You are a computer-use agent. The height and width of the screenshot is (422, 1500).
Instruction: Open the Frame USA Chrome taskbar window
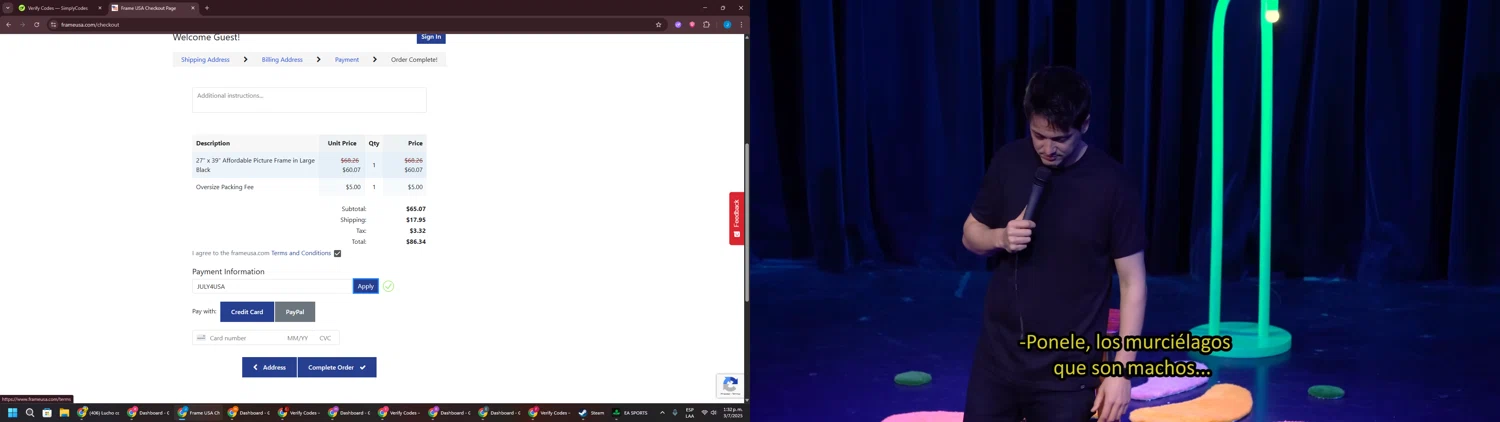coord(198,412)
